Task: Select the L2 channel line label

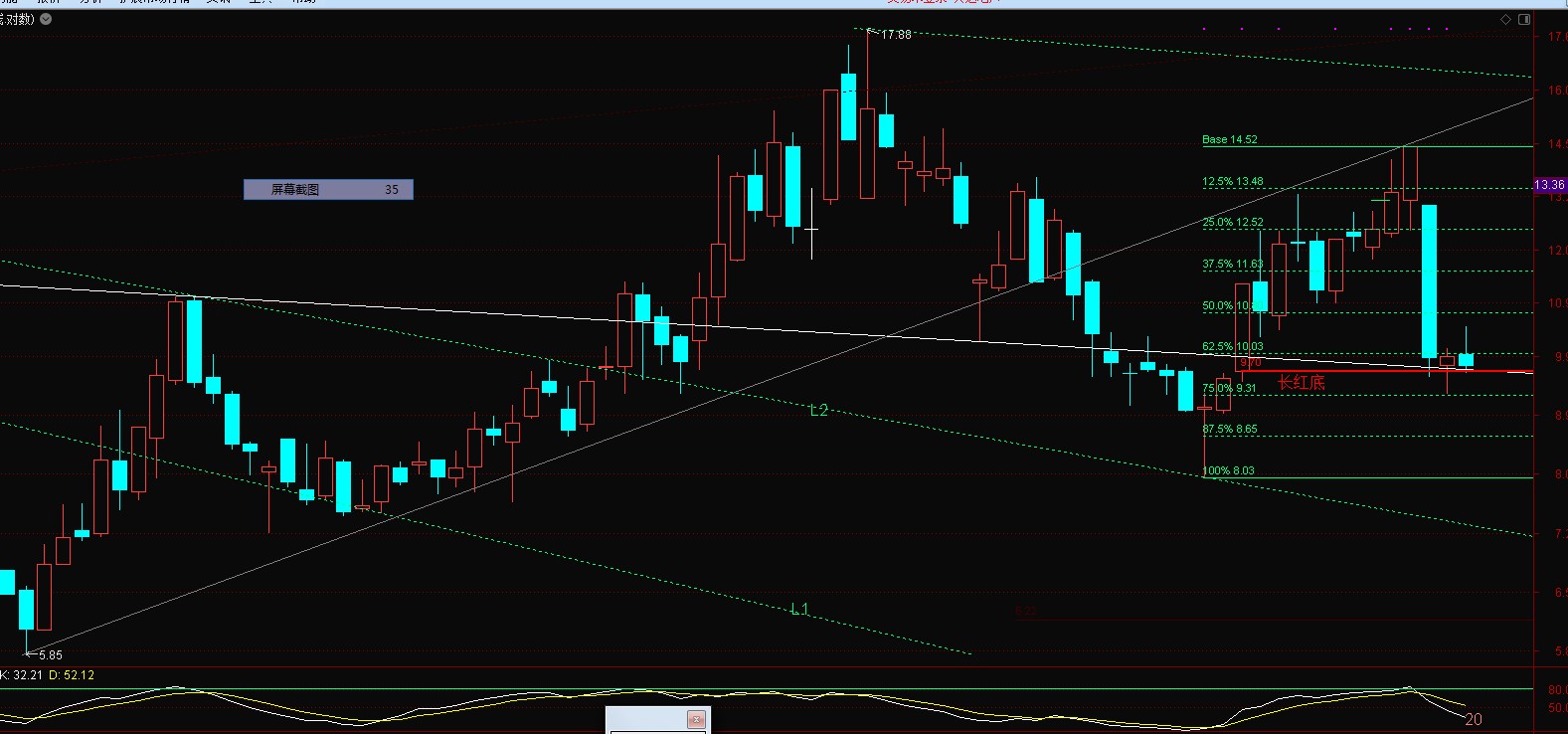Action: [x=818, y=411]
